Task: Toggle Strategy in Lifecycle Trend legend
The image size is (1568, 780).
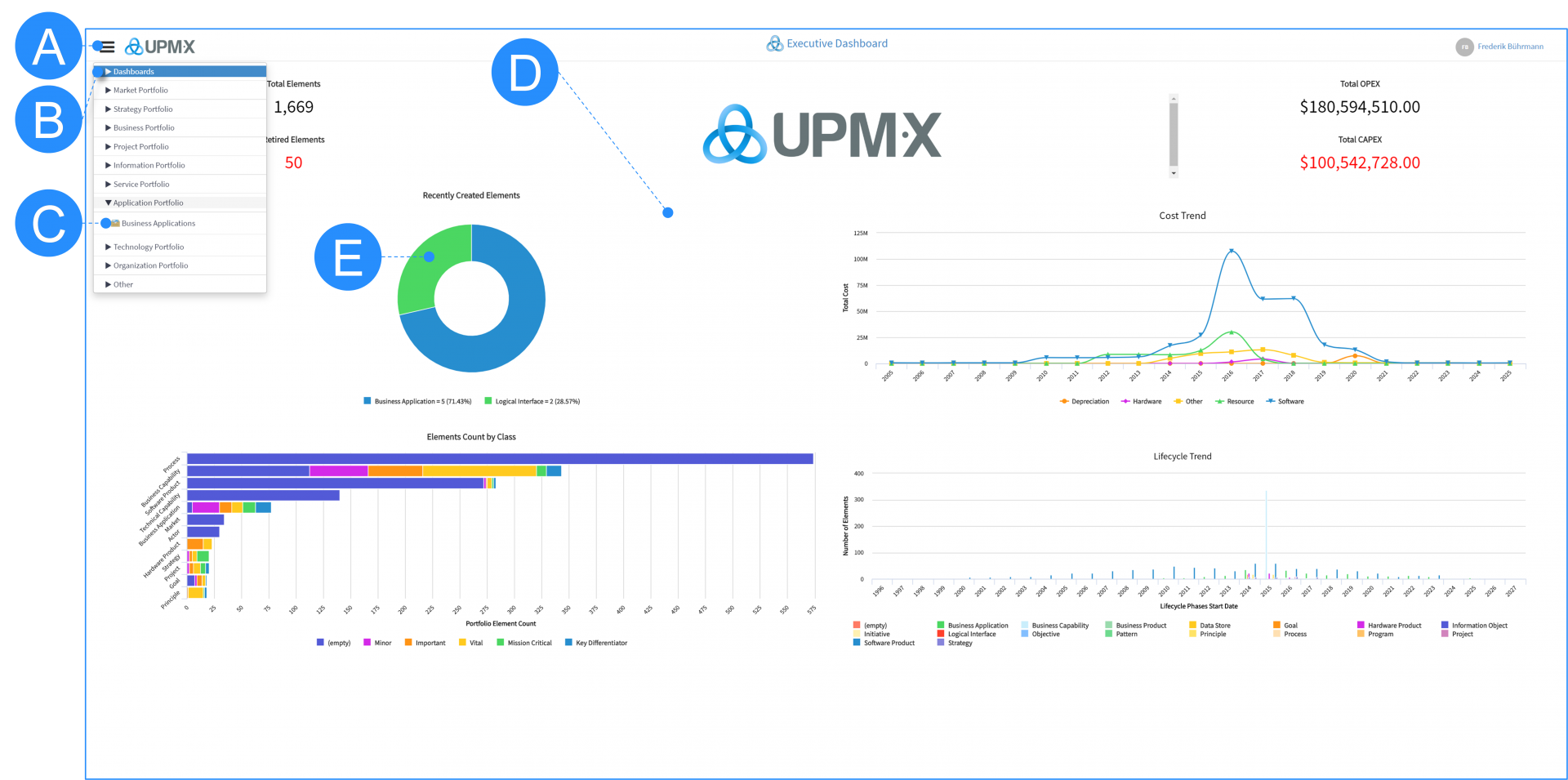Action: point(955,643)
